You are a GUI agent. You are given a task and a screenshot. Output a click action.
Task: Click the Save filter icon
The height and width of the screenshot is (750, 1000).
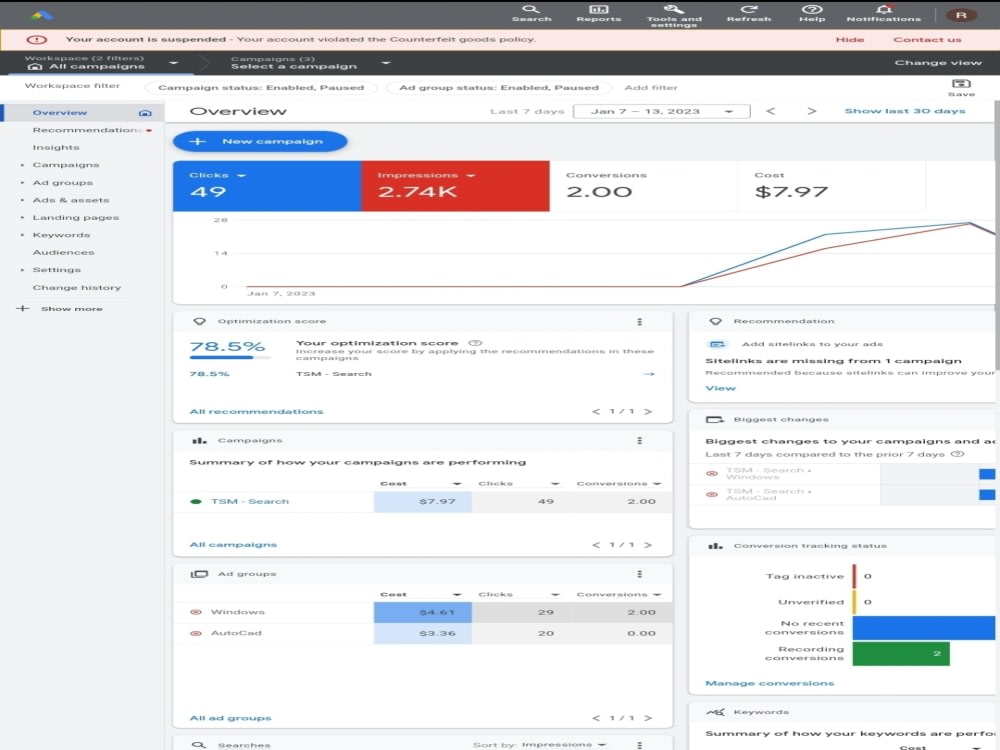(961, 87)
